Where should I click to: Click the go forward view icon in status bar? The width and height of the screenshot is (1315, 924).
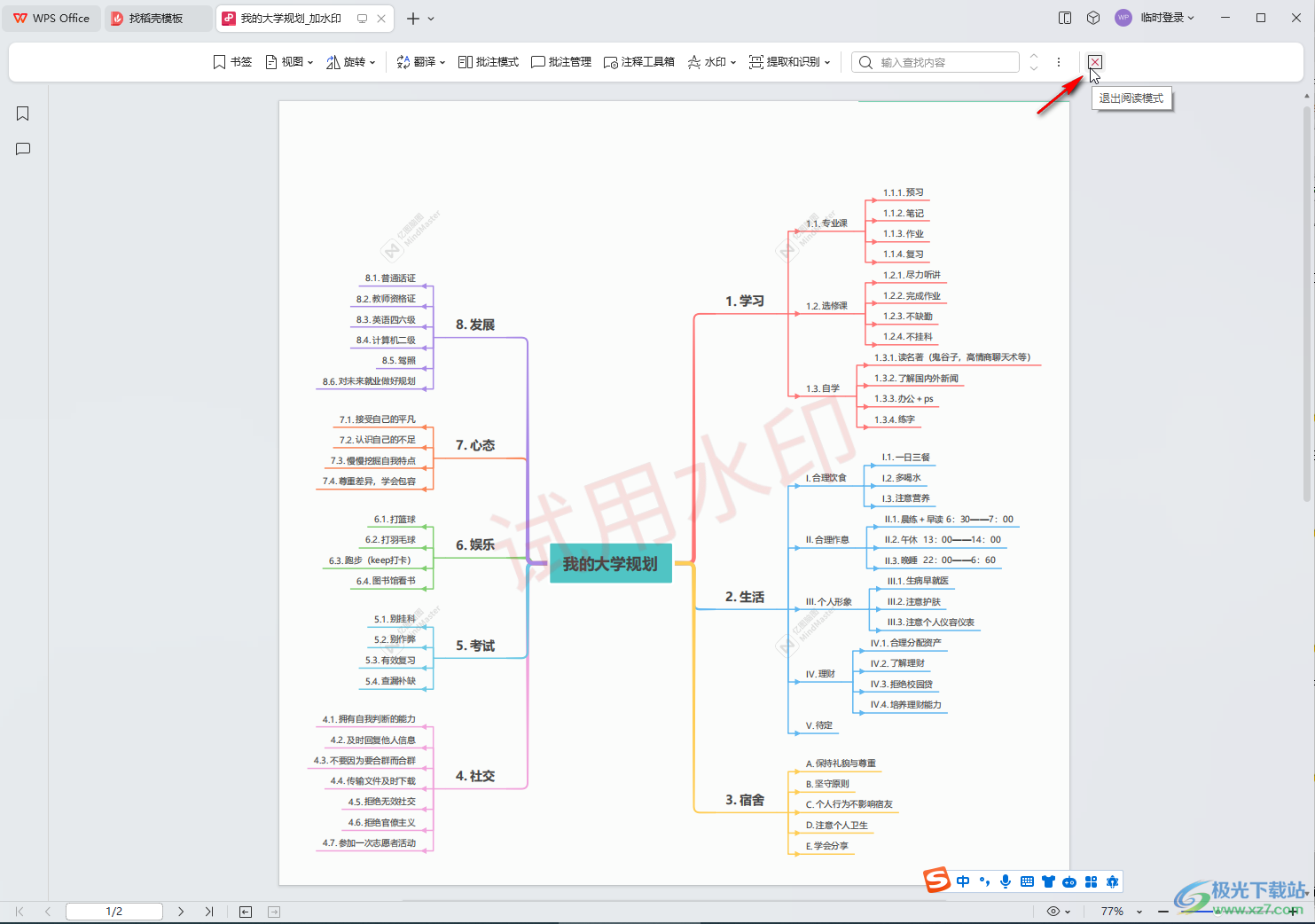274,912
